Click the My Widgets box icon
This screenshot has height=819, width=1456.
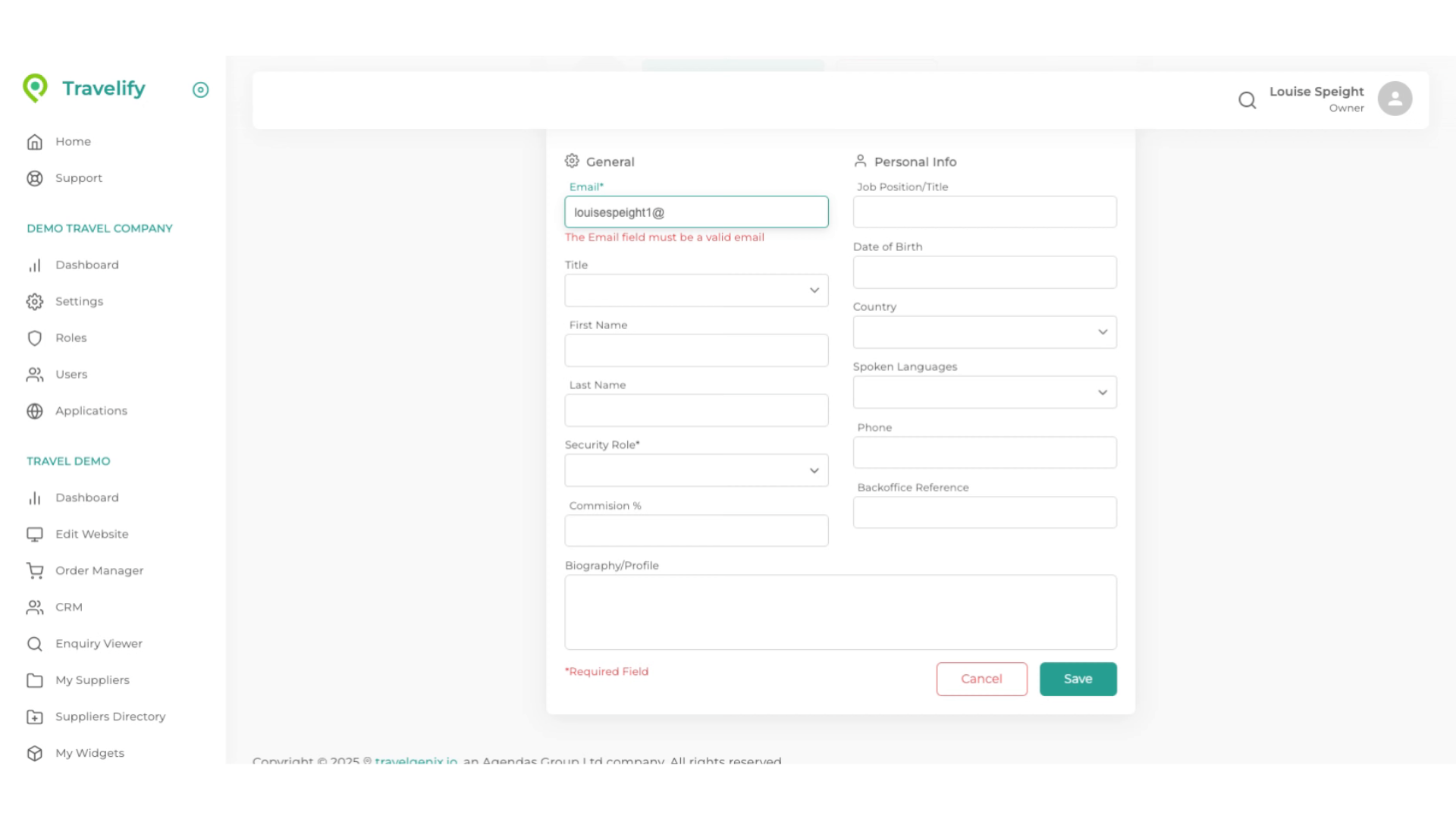click(35, 753)
